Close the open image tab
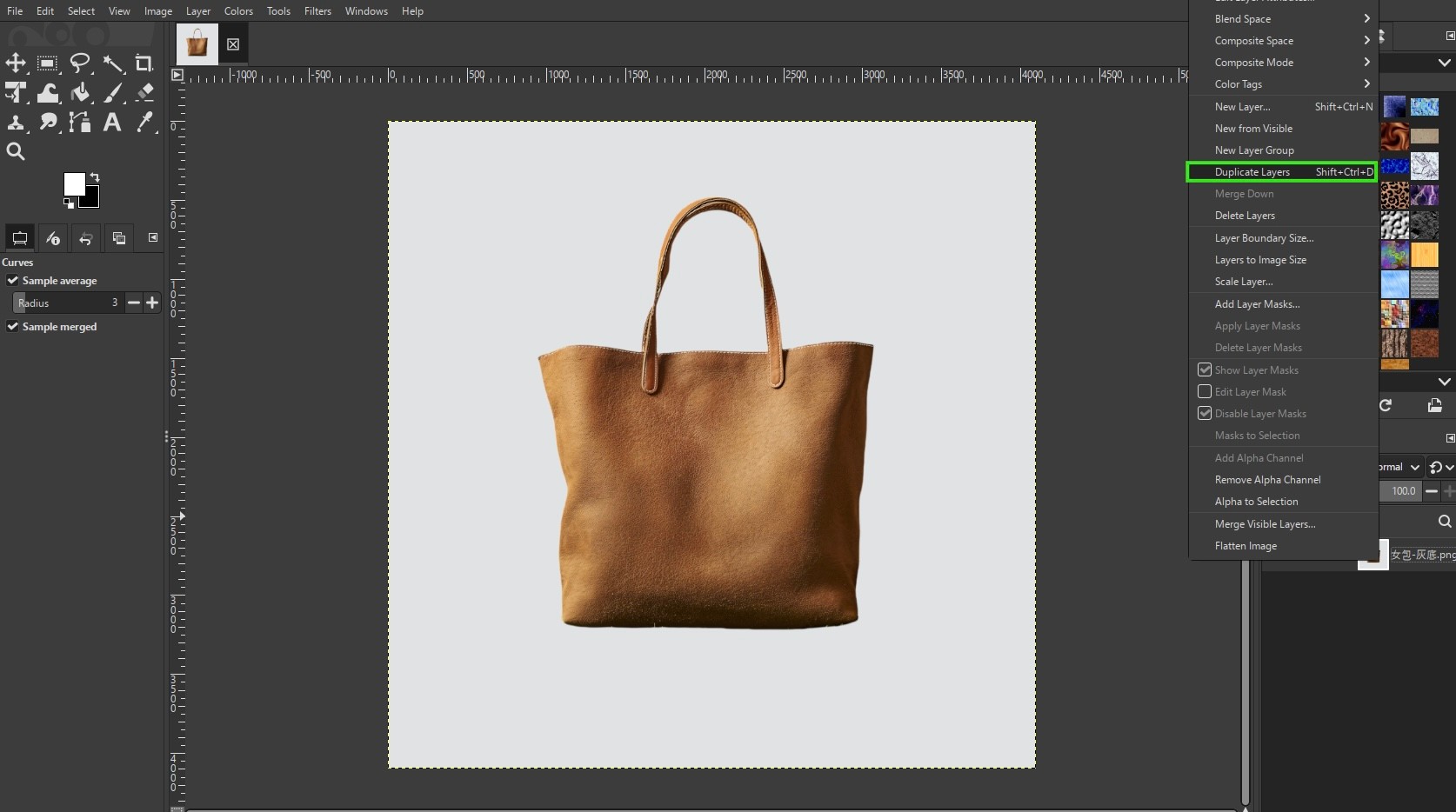The width and height of the screenshot is (1456, 812). coord(233,44)
